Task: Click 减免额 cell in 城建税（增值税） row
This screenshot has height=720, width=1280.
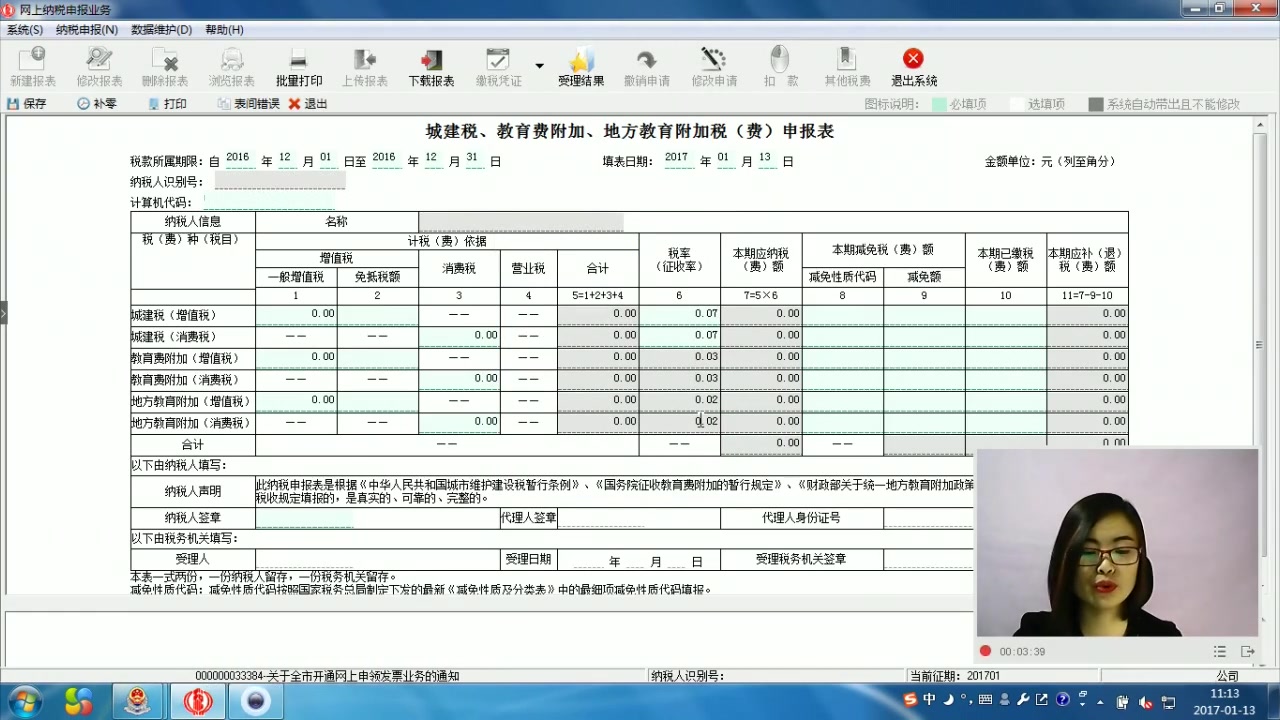Action: click(x=924, y=314)
